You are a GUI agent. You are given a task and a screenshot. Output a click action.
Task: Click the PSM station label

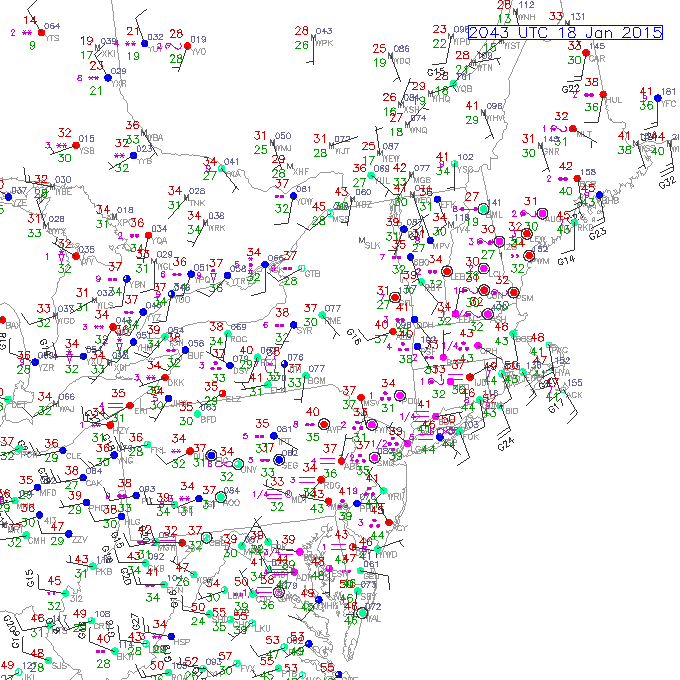525,298
